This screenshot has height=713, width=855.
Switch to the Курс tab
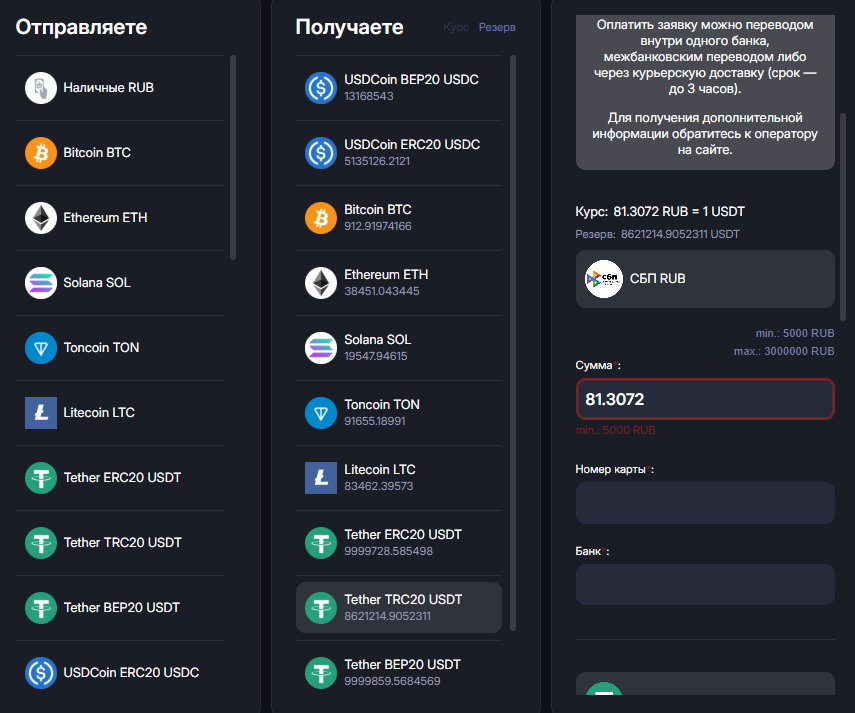(x=455, y=28)
